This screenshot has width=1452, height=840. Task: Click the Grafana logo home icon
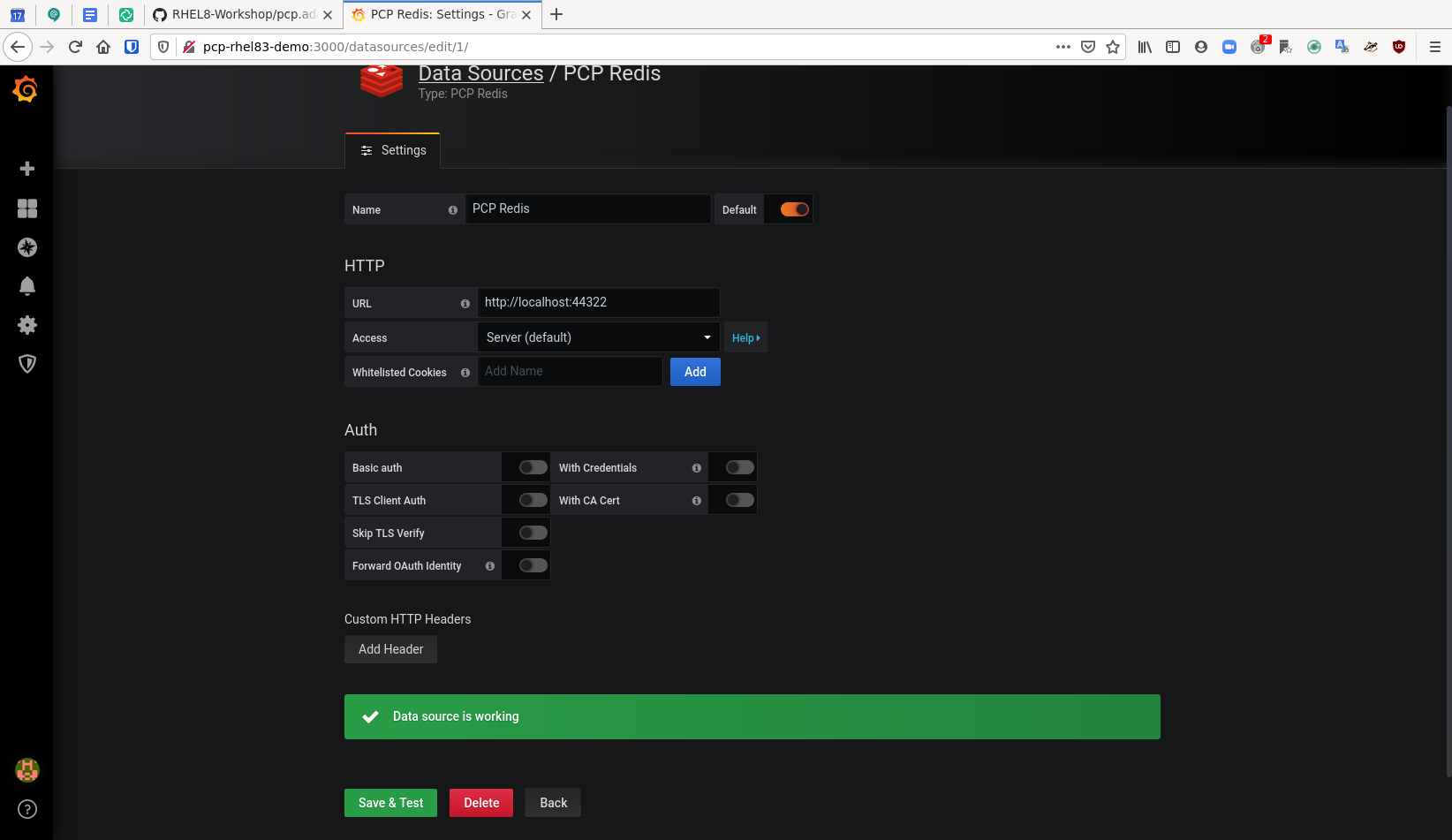coord(26,89)
